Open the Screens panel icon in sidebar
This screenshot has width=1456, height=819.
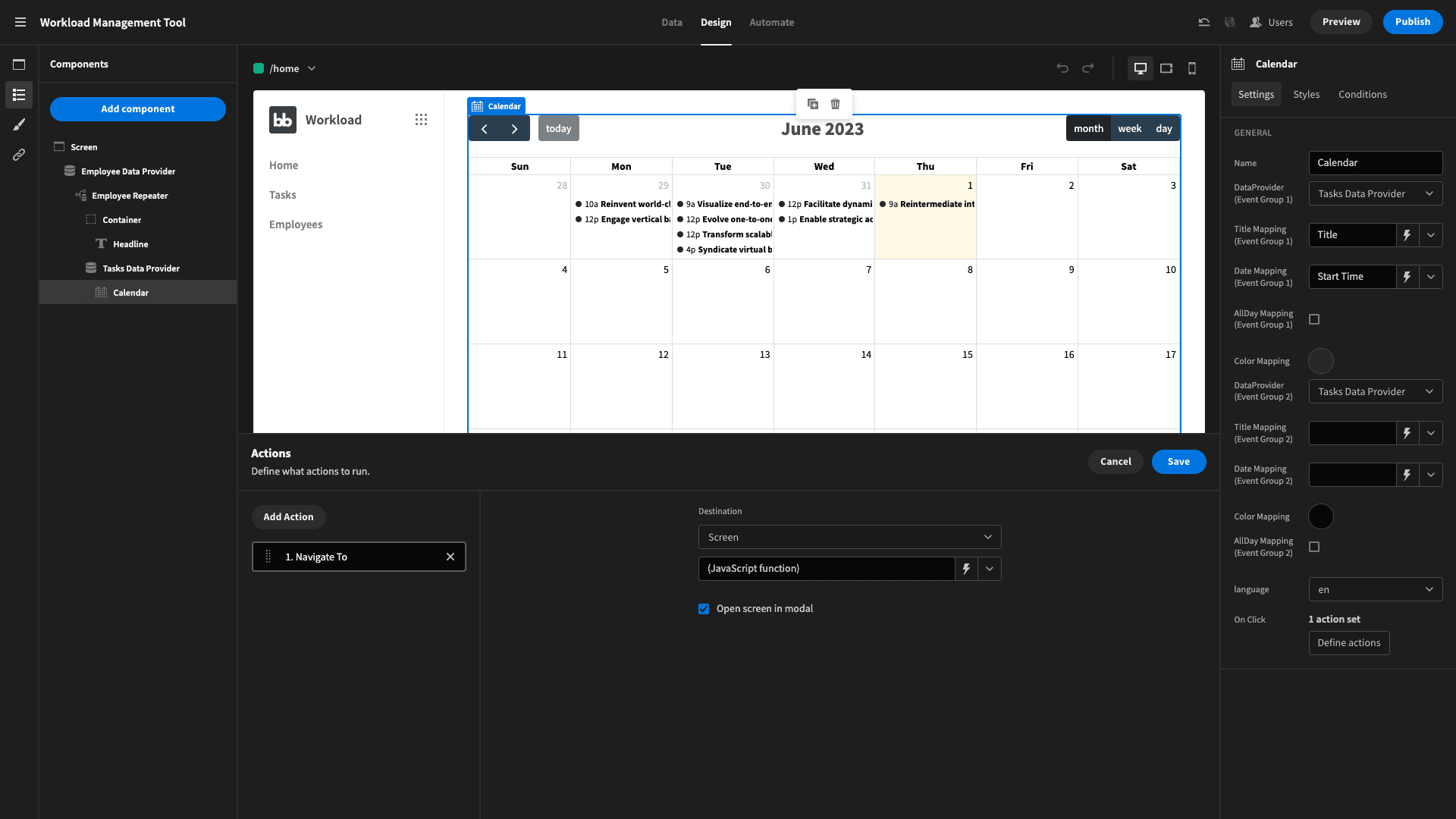pyautogui.click(x=19, y=64)
